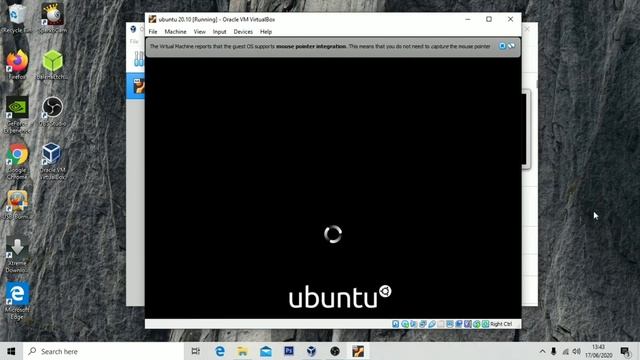Click the display status icon in VM status bar
640x360 pixels.
click(450, 324)
